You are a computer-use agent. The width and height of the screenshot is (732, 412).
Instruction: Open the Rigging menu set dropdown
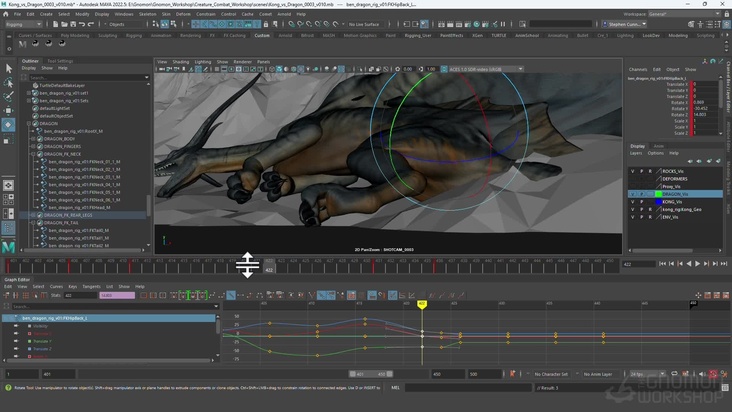(24, 23)
